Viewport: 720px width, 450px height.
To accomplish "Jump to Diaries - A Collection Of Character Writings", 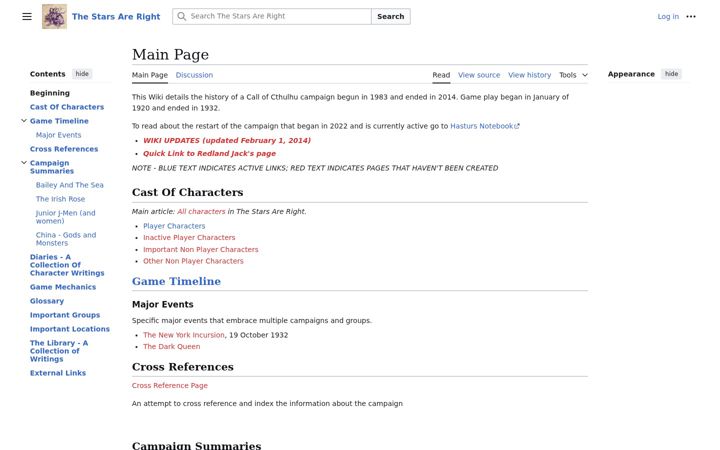I will pos(67,265).
